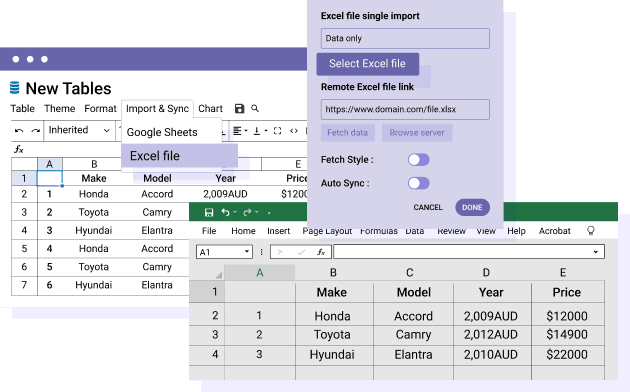The height and width of the screenshot is (392, 630).
Task: Expand the Excel formula bar chevron
Action: pos(595,252)
